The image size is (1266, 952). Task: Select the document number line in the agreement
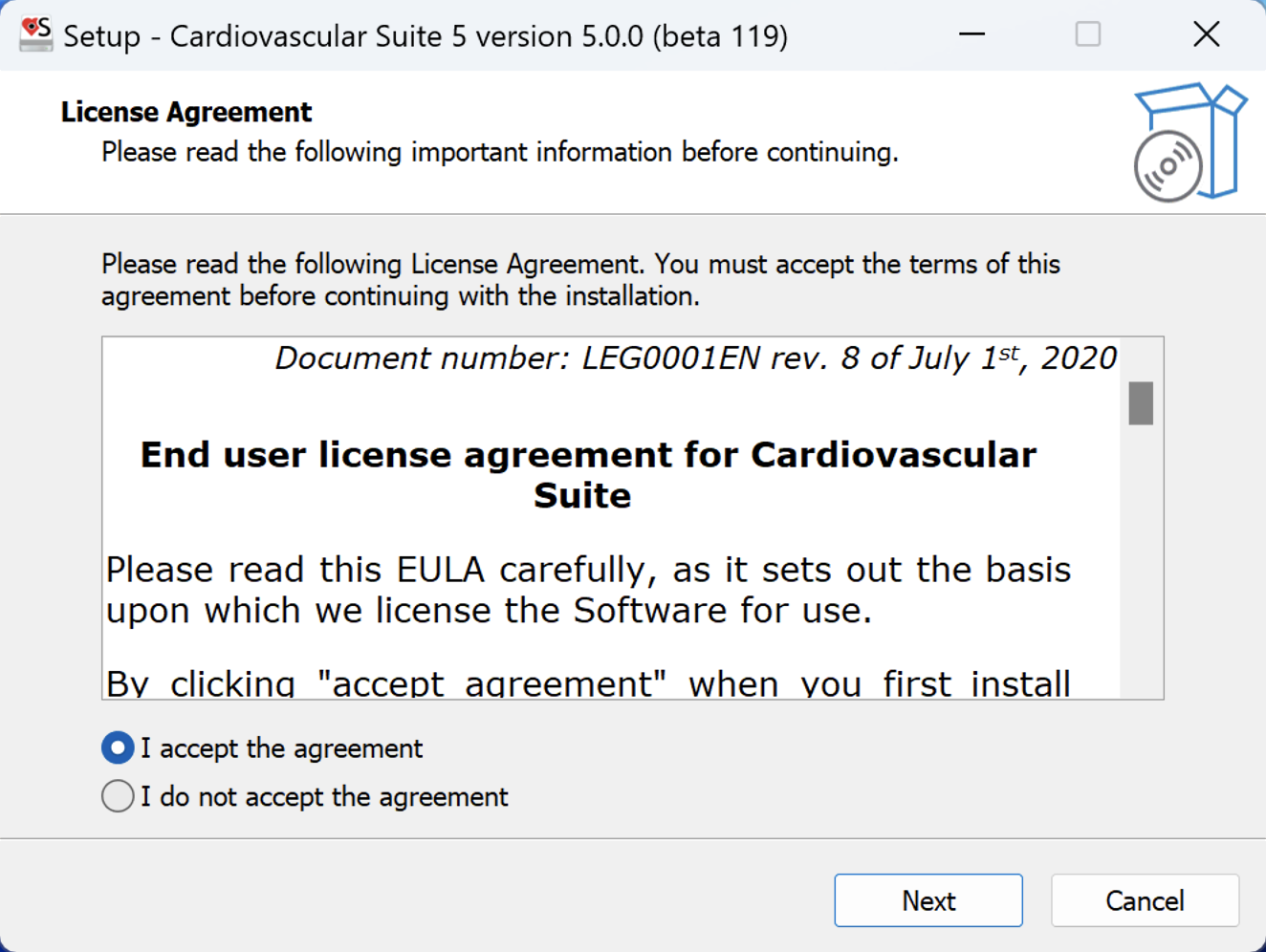[x=695, y=358]
